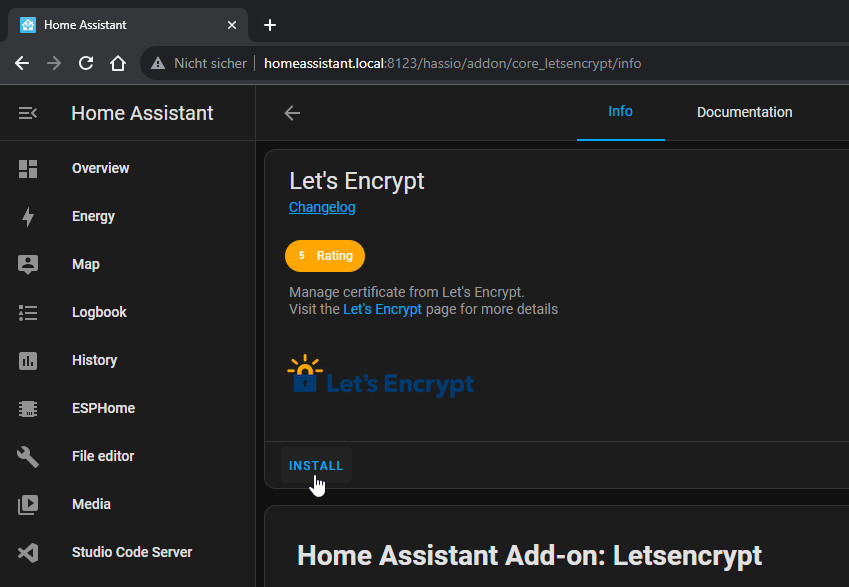849x587 pixels.
Task: Follow the Let's Encrypt page link
Action: [x=382, y=310]
